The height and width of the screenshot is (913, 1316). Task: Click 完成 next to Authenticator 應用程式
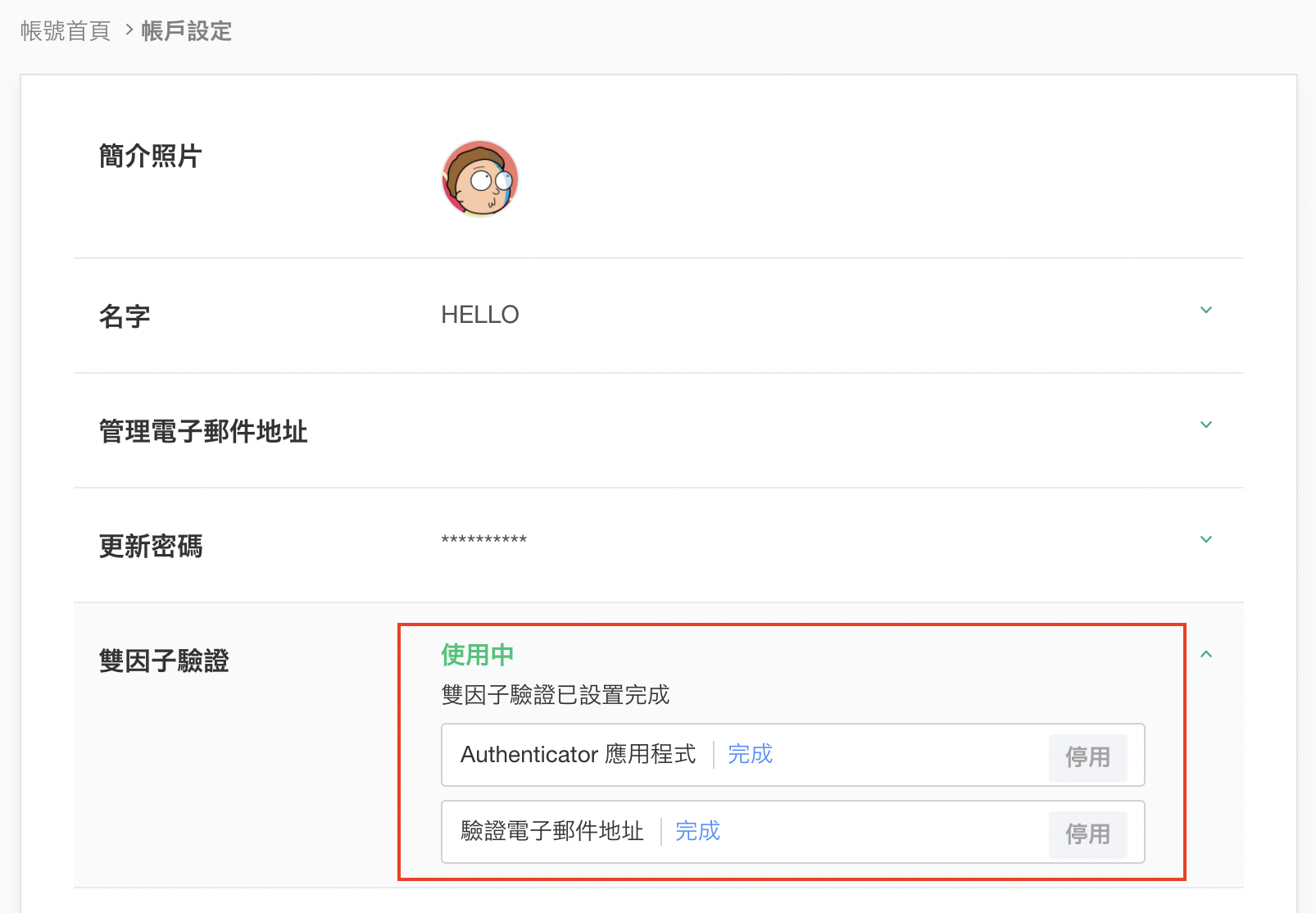point(750,754)
